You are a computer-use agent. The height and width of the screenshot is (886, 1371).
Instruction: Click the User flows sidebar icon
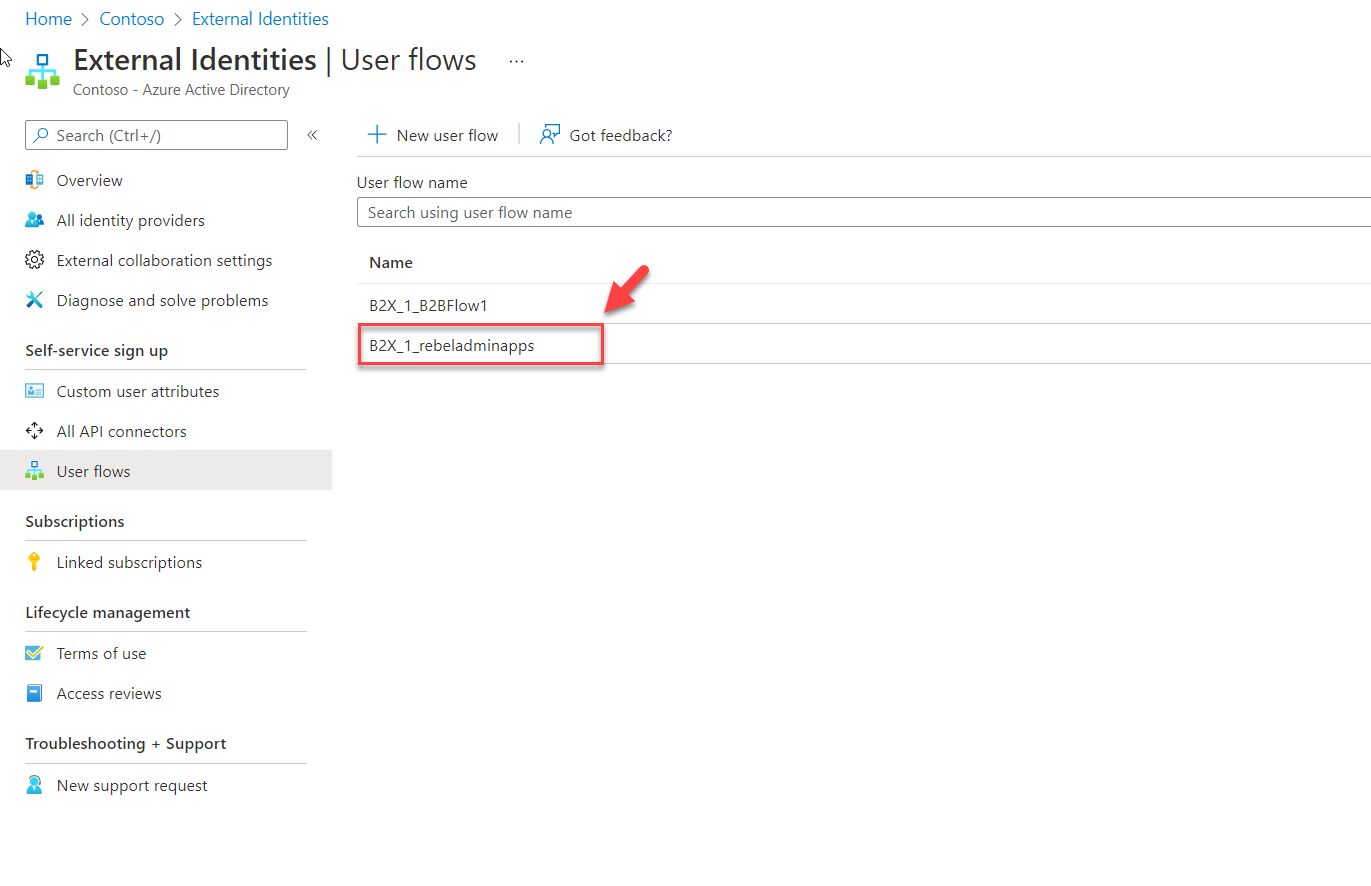pyautogui.click(x=35, y=471)
